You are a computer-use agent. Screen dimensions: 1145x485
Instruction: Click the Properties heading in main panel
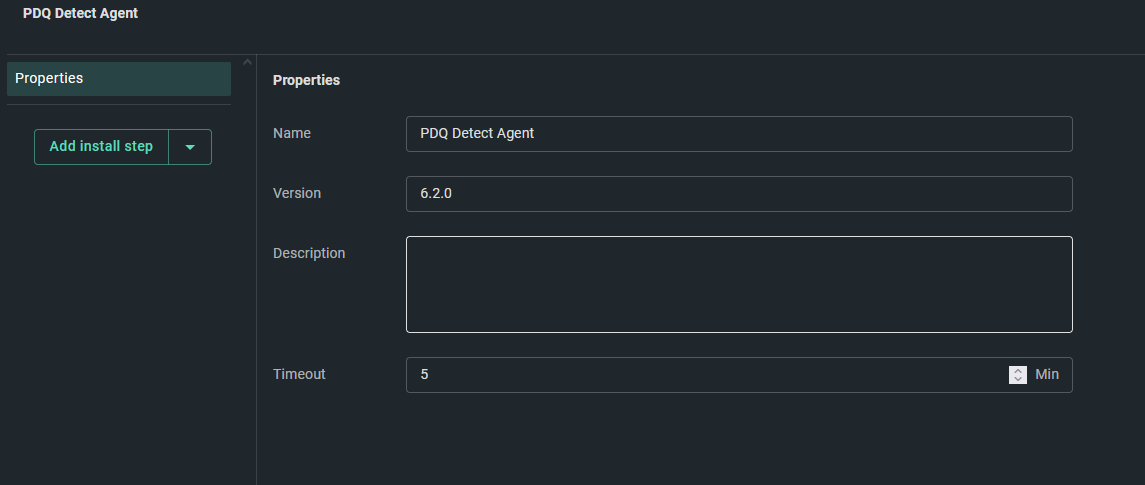pyautogui.click(x=306, y=80)
